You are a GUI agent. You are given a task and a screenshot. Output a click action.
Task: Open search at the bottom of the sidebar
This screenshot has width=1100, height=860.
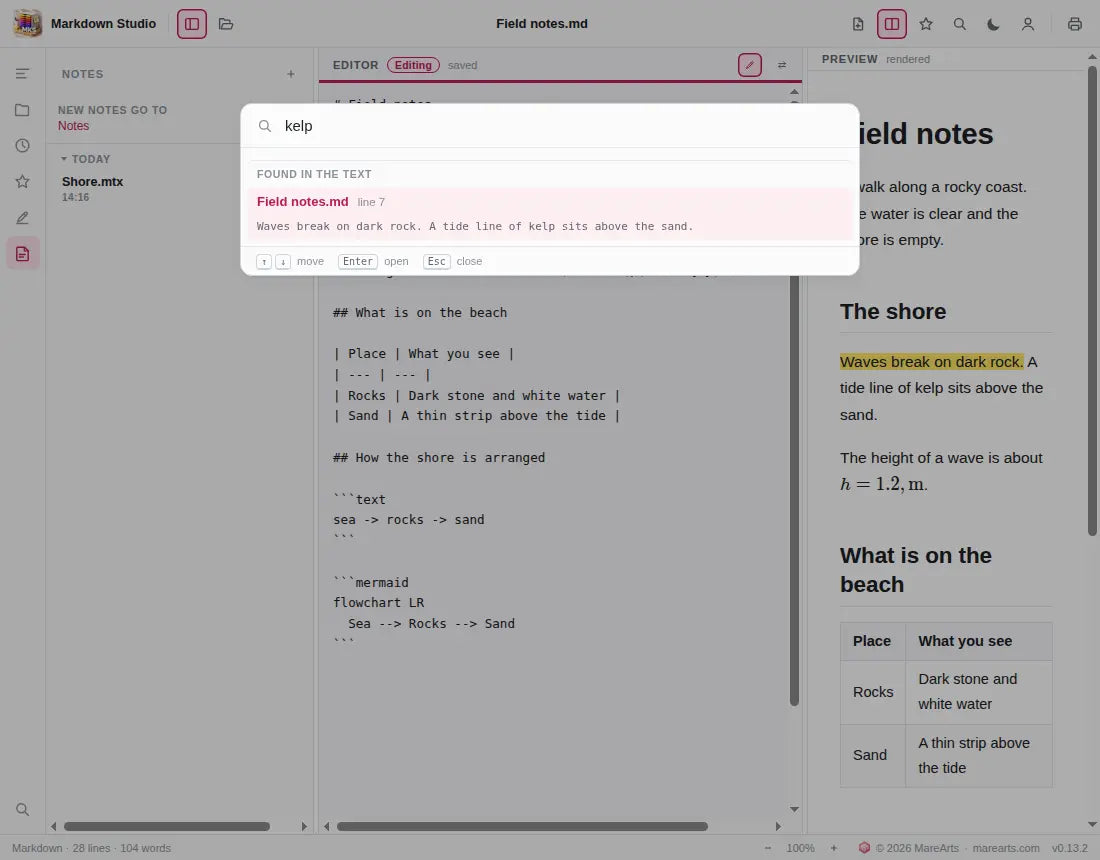click(22, 809)
